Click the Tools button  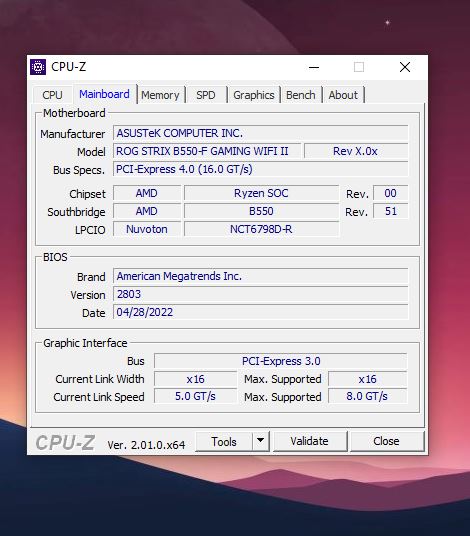(224, 442)
